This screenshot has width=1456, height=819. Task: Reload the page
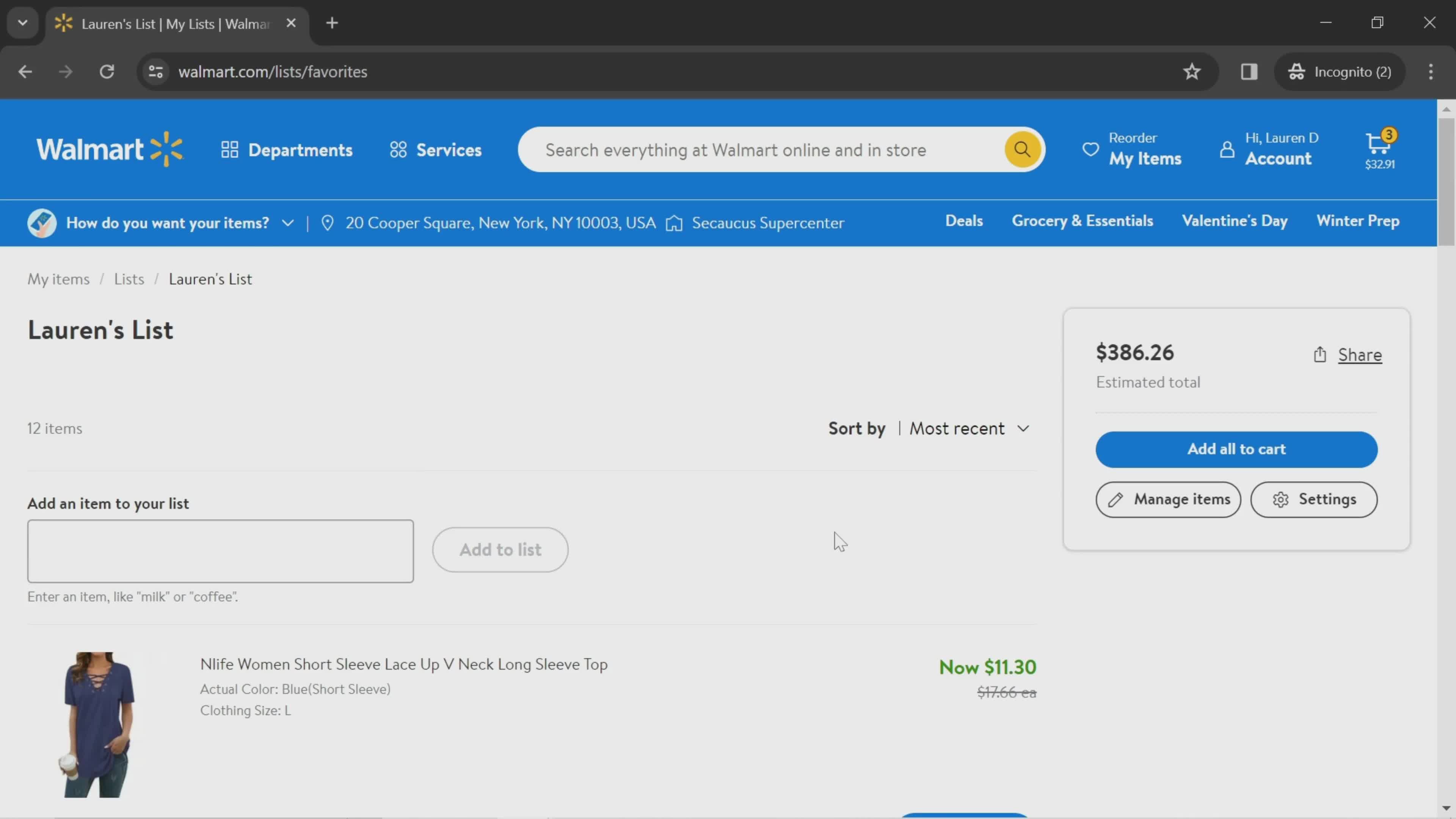(x=107, y=72)
